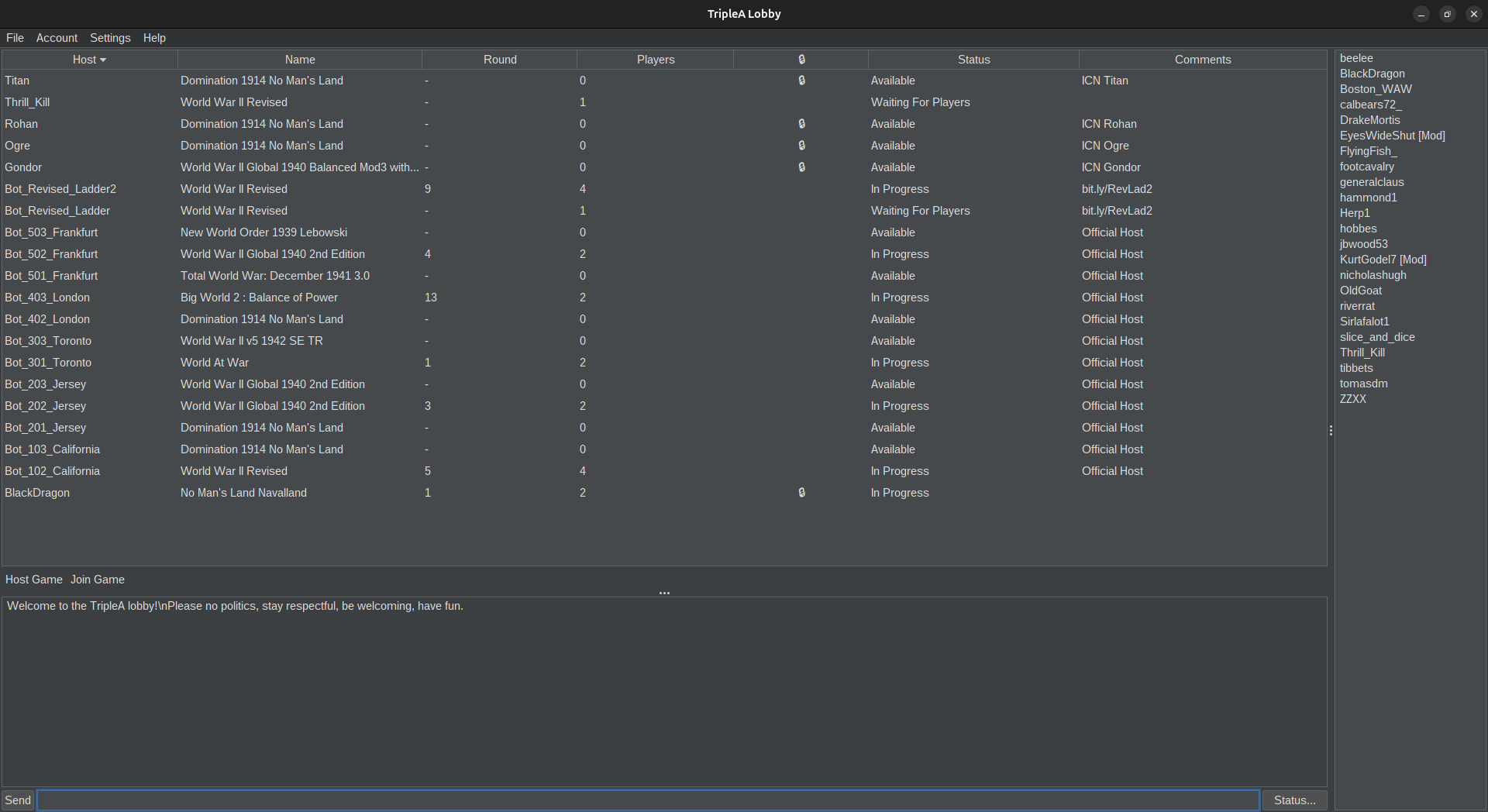The width and height of the screenshot is (1488, 812).
Task: Click the No Man's Land Navalland game name
Action: pos(243,493)
